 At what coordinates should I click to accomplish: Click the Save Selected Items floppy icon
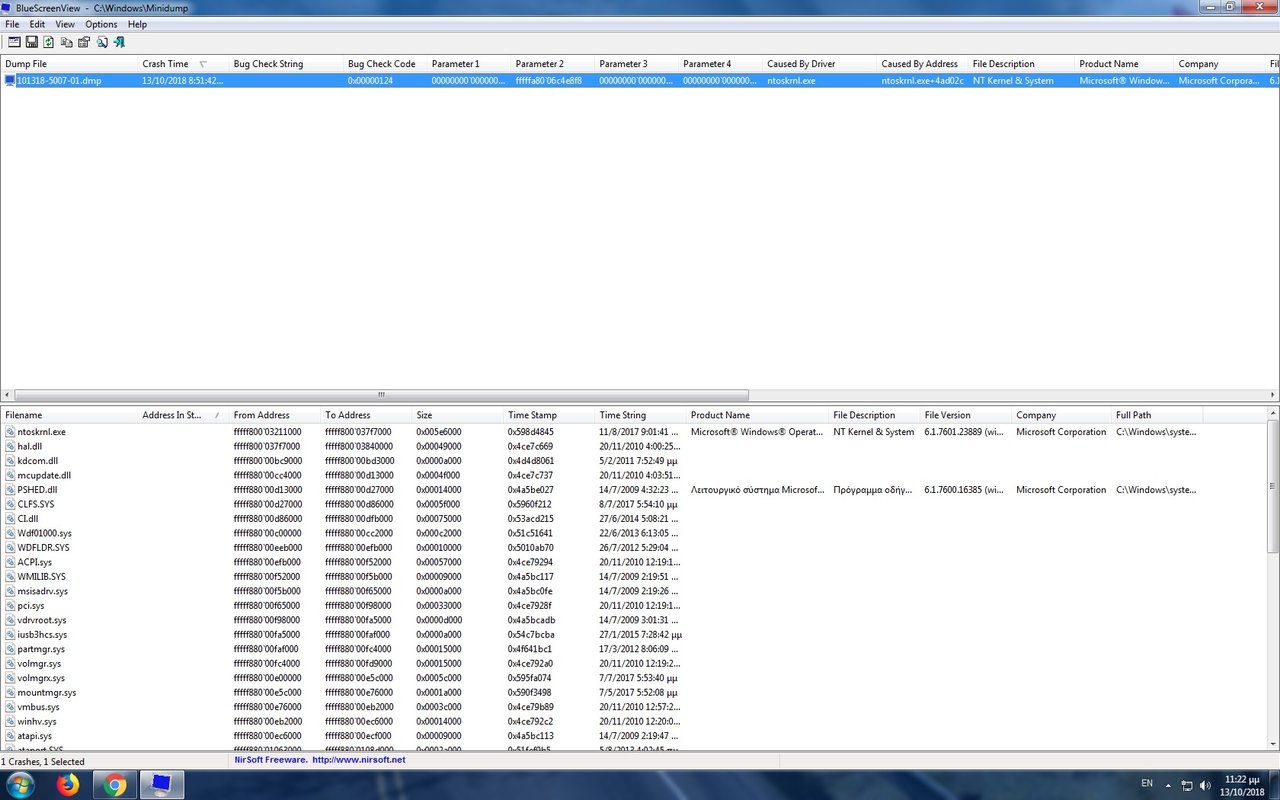(x=32, y=42)
